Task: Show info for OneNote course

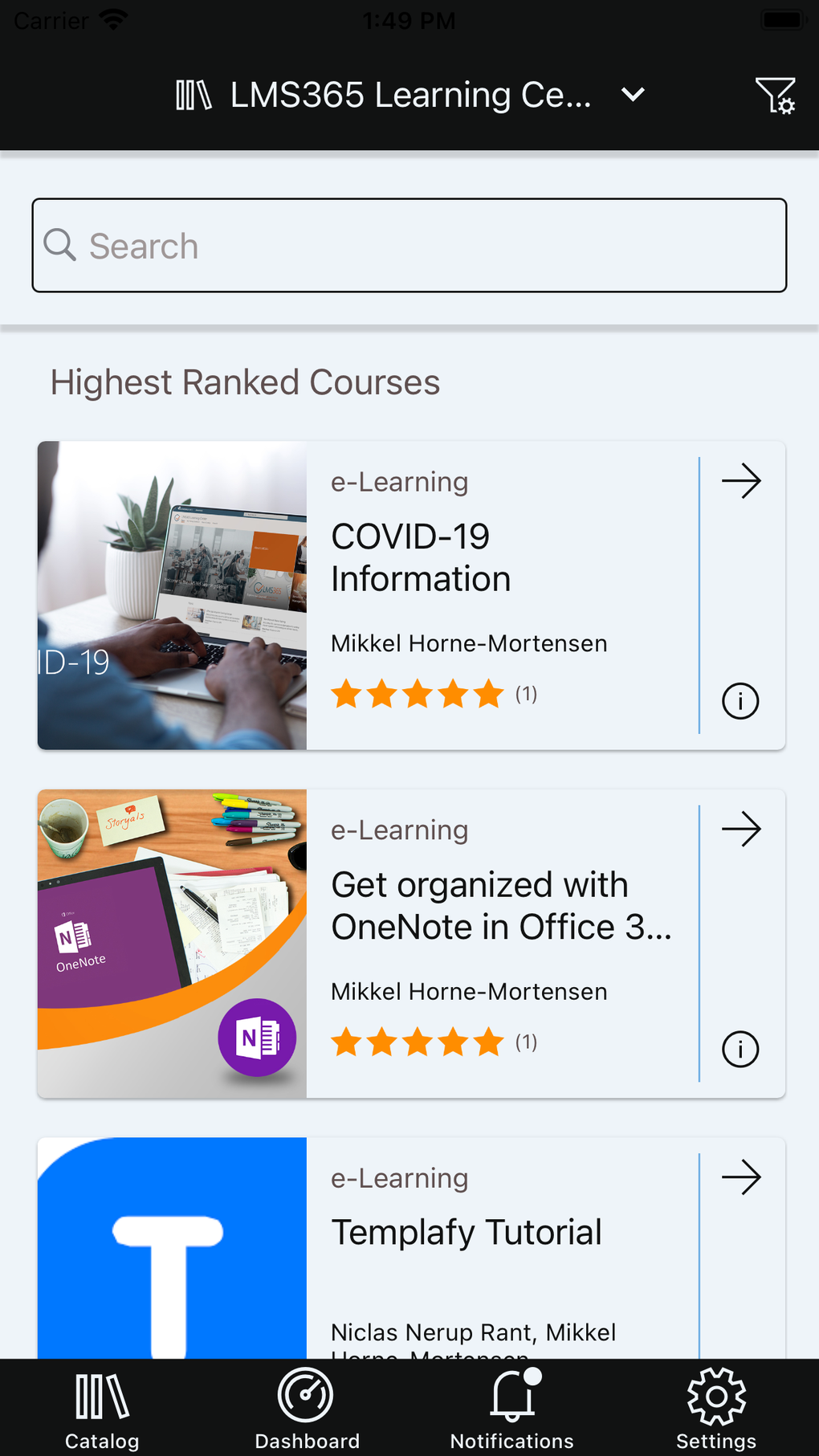Action: pos(740,1049)
